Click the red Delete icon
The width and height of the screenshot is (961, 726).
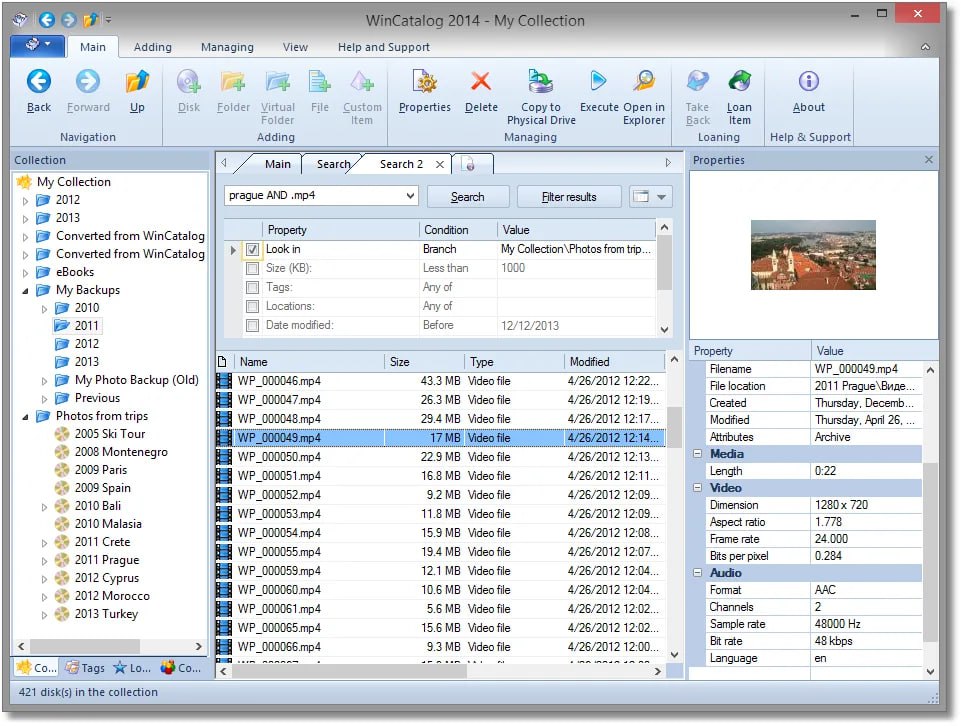(x=481, y=83)
